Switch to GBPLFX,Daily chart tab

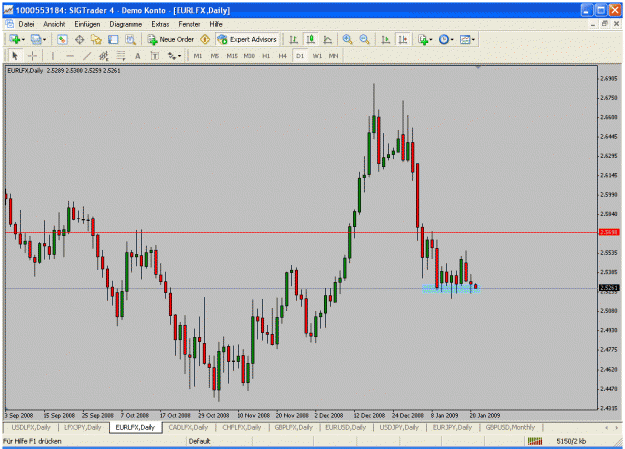293,427
